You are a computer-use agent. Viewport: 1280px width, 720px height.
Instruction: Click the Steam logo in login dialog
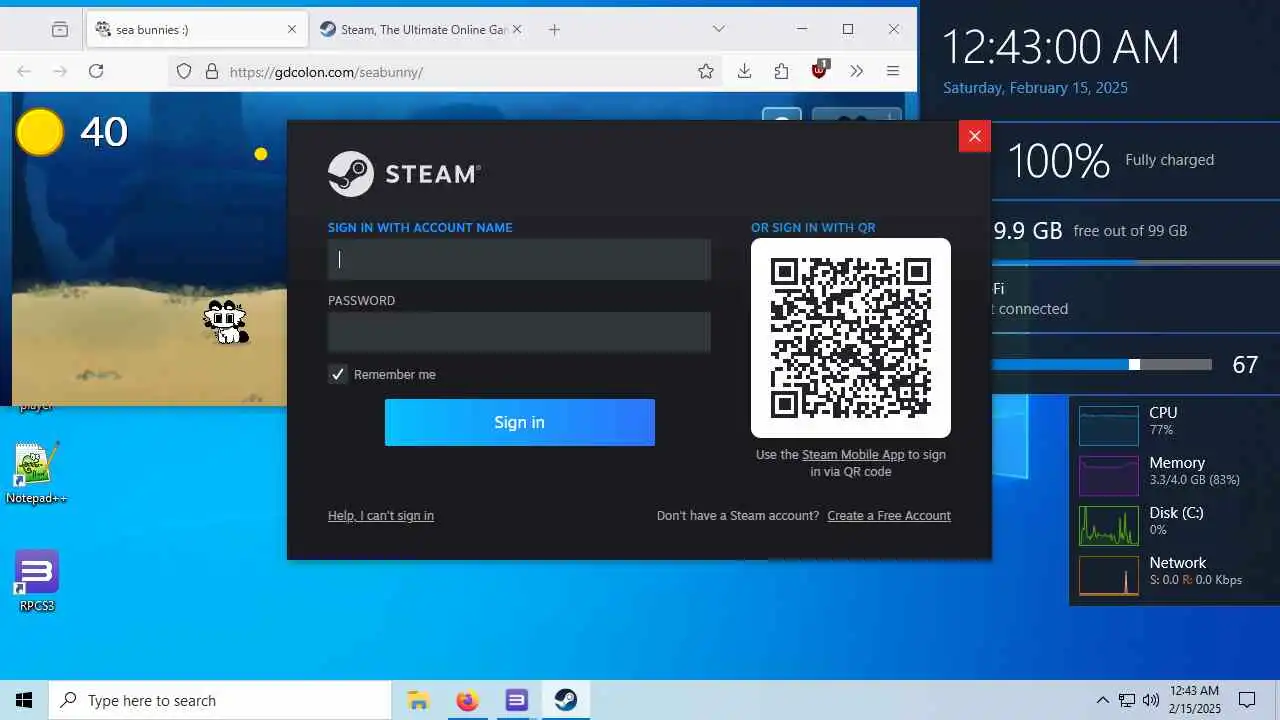click(404, 174)
